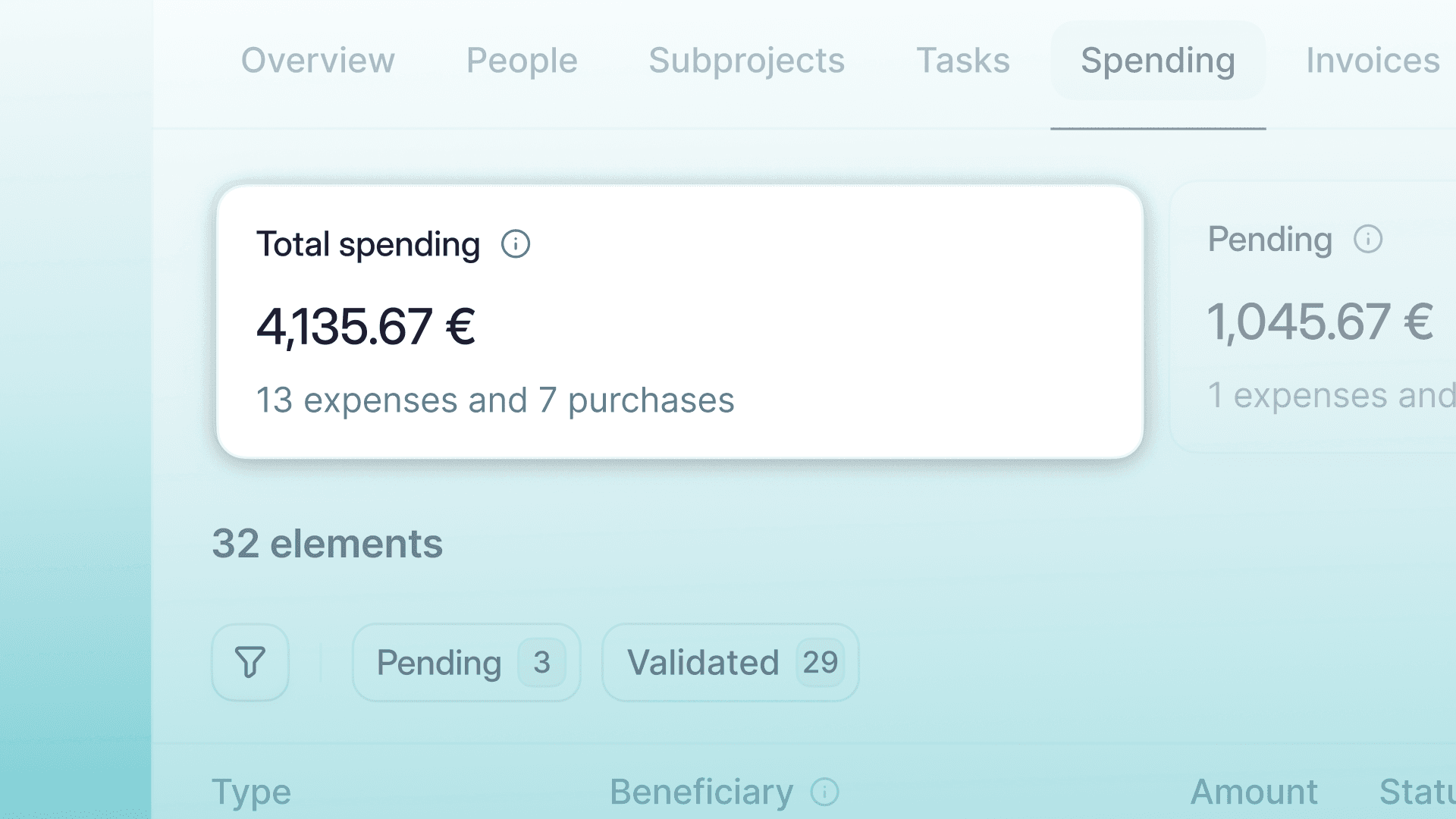Click the info icon beside Pending card title

pos(1367,239)
